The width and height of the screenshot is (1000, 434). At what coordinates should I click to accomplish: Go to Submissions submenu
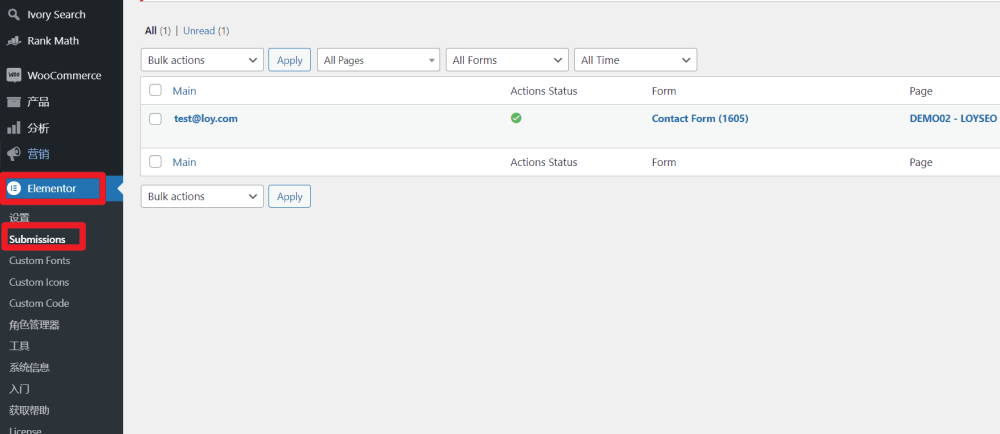pyautogui.click(x=37, y=240)
